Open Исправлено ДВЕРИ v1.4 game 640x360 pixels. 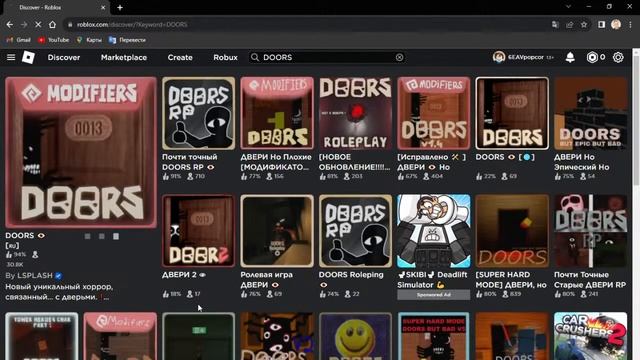(433, 113)
